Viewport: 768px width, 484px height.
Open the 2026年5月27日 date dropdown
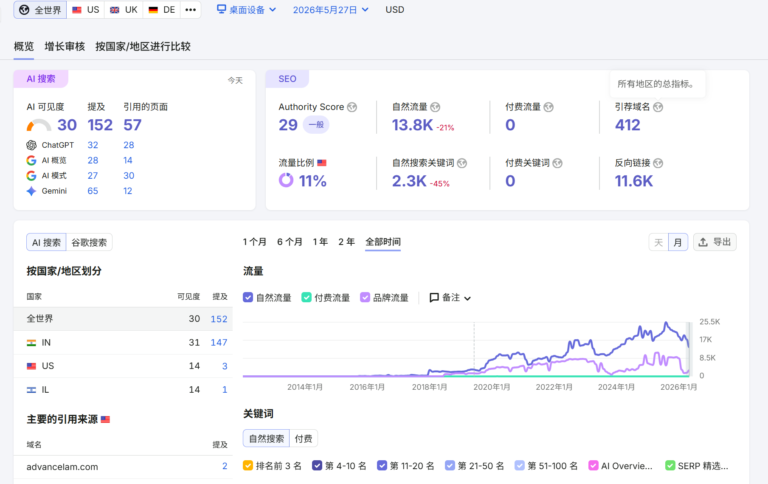(x=331, y=10)
